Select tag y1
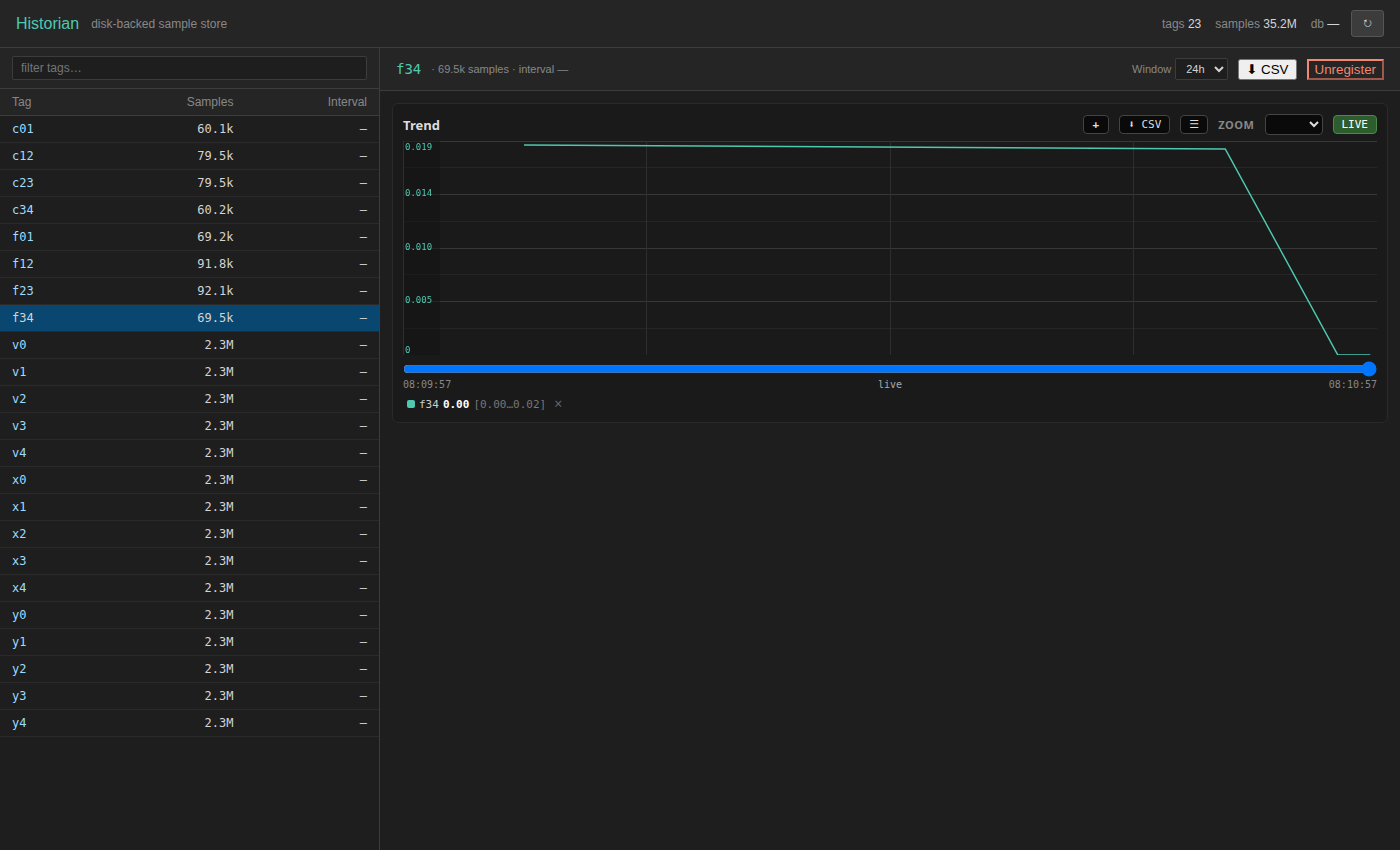 coord(189,642)
